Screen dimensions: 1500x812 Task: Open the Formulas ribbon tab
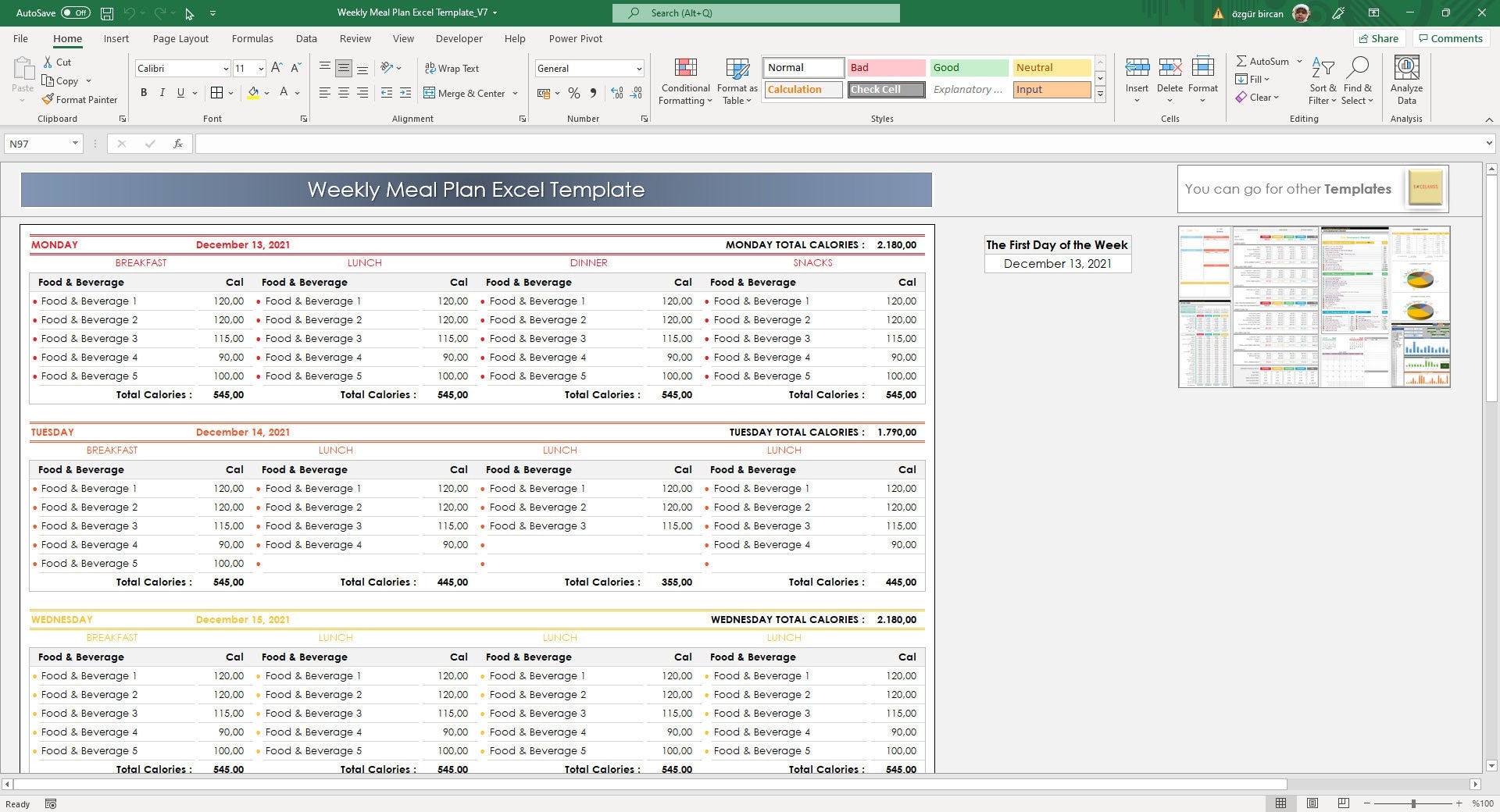(x=252, y=38)
